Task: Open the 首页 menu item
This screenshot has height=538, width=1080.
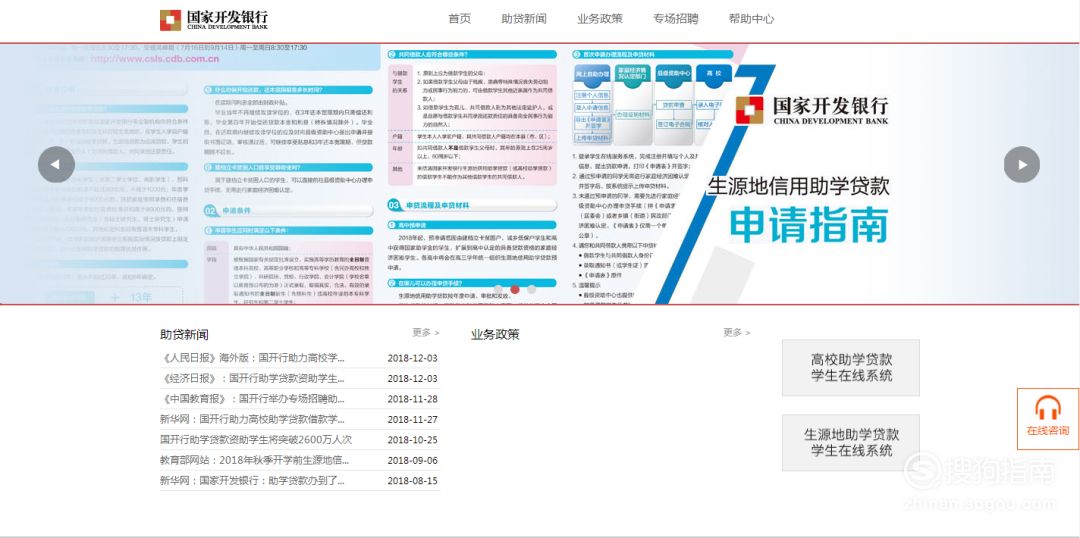Action: [459, 19]
